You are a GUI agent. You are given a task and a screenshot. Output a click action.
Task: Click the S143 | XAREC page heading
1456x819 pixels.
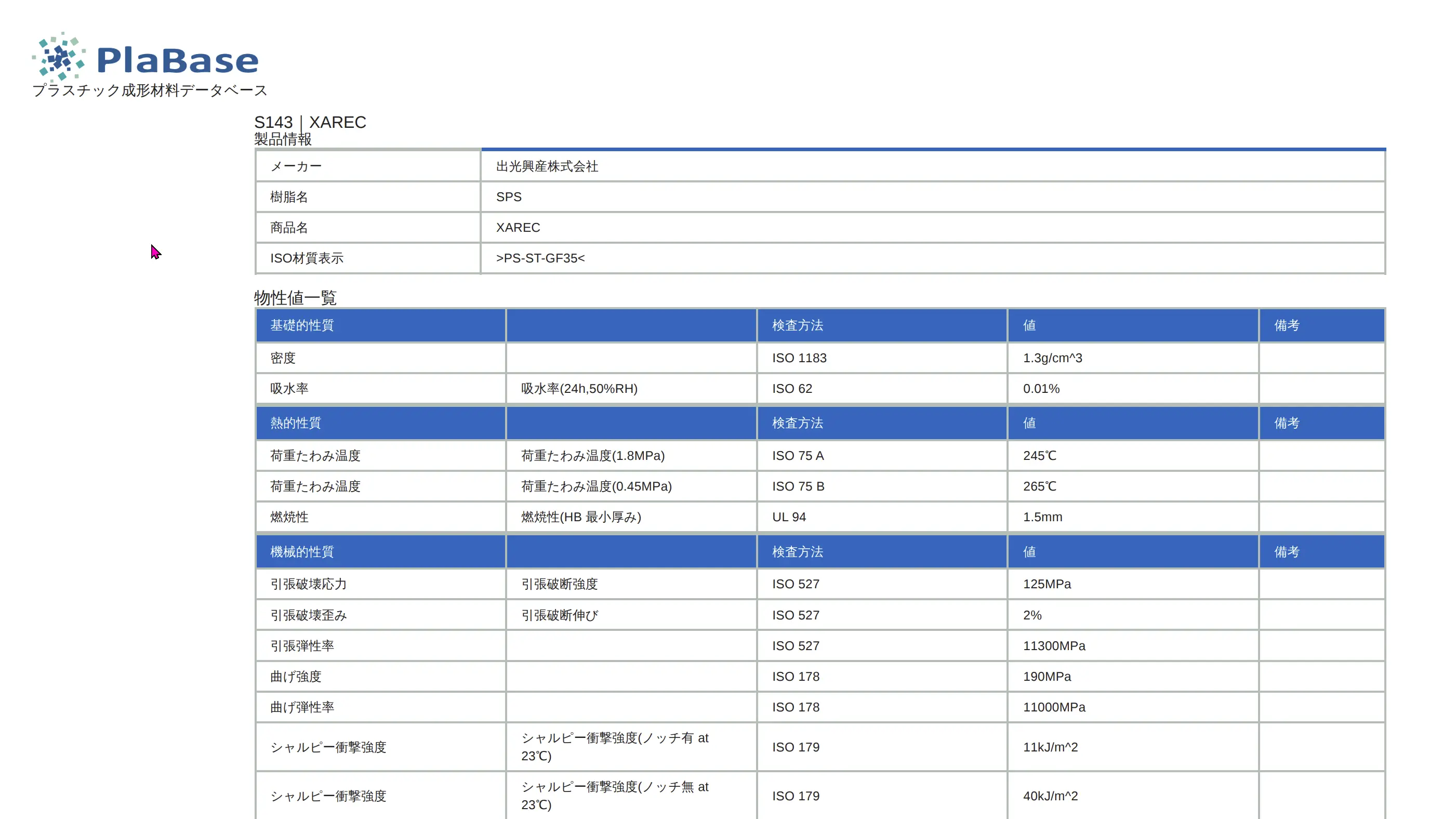pyautogui.click(x=310, y=122)
